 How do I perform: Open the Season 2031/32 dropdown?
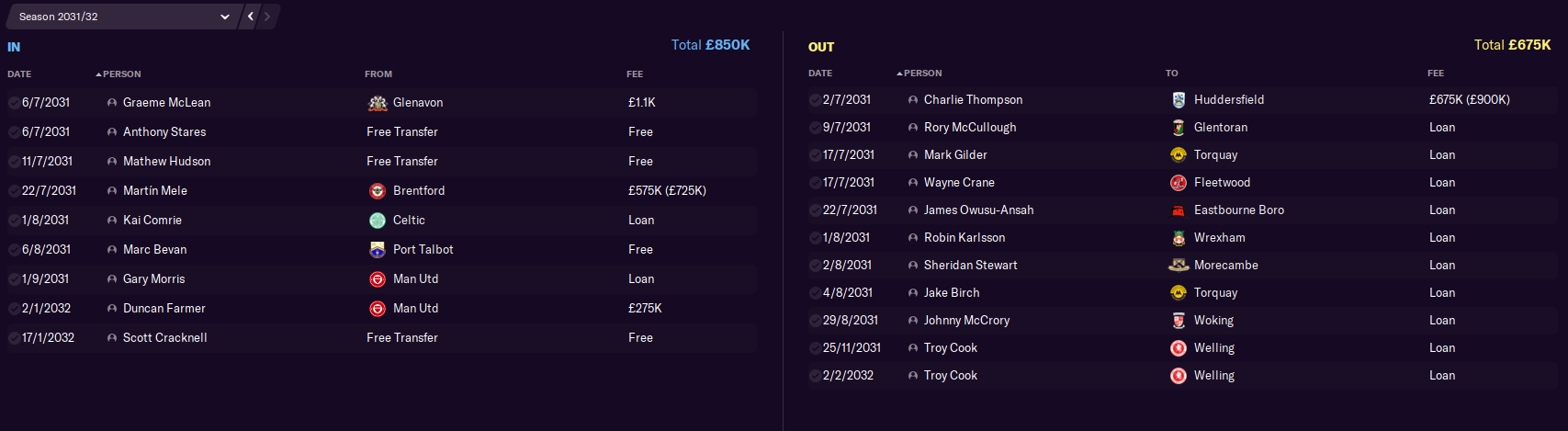(124, 17)
